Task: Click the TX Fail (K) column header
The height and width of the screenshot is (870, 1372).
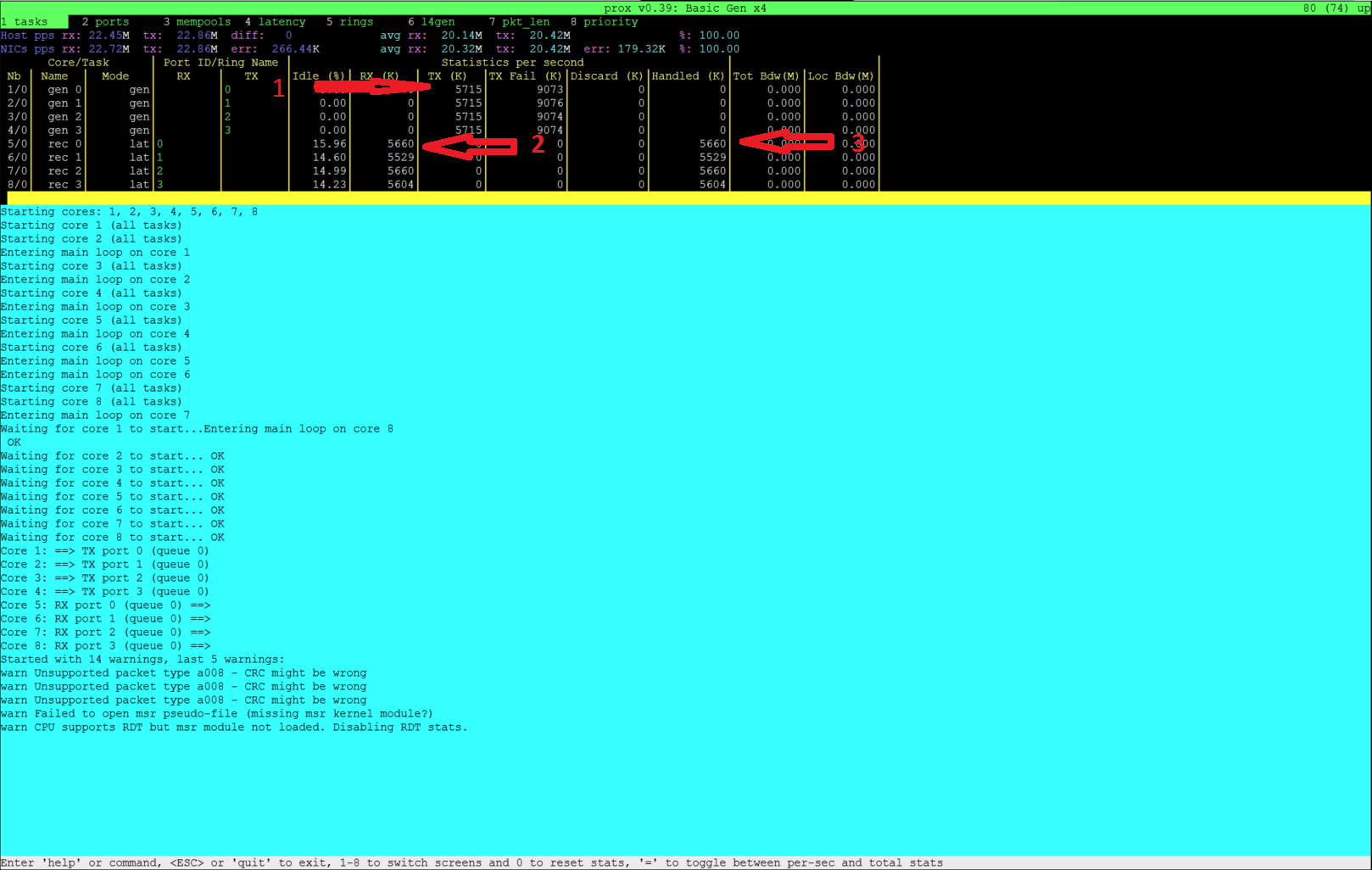Action: 525,76
